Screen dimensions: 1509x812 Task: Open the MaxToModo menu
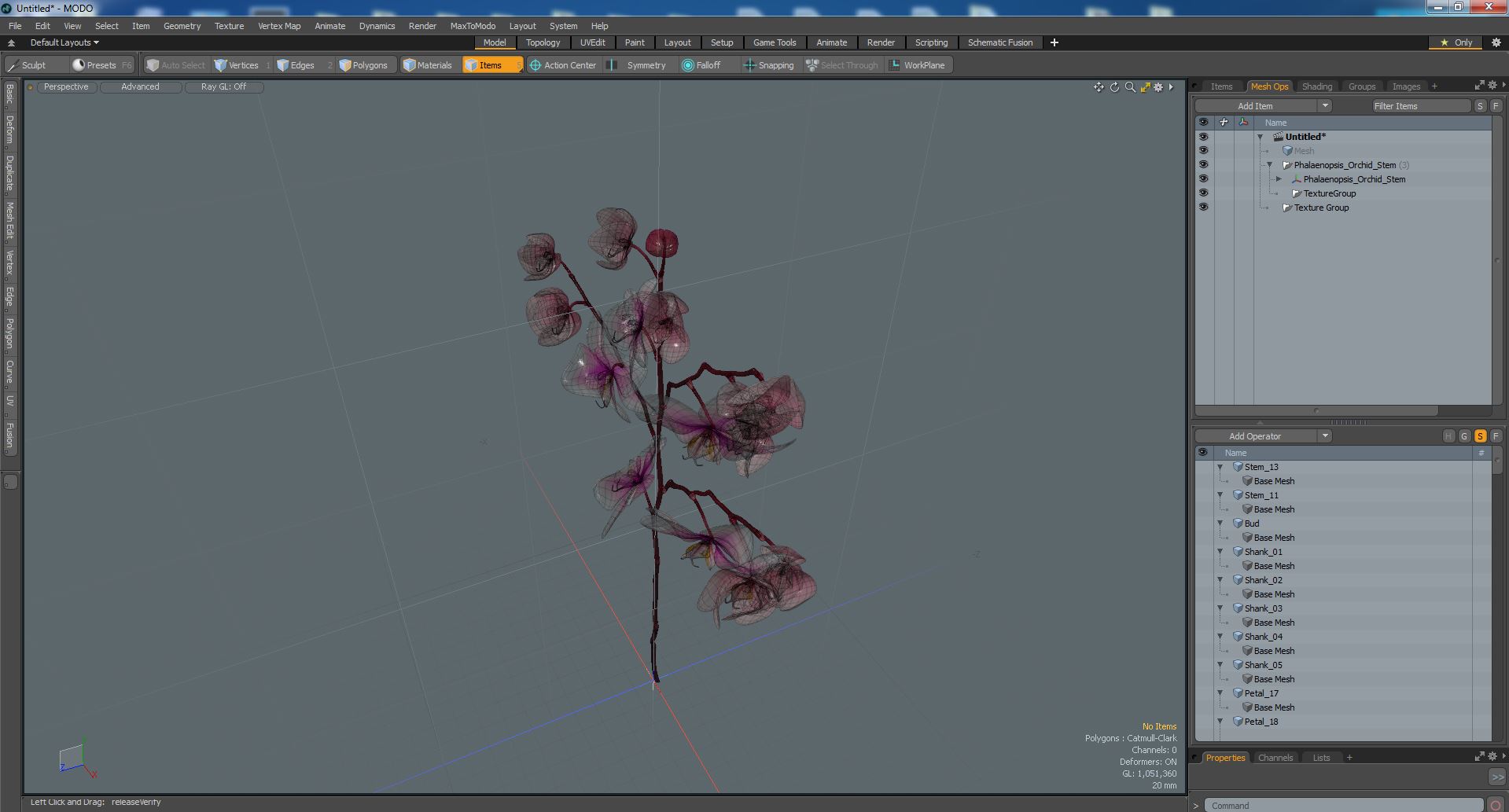[473, 26]
